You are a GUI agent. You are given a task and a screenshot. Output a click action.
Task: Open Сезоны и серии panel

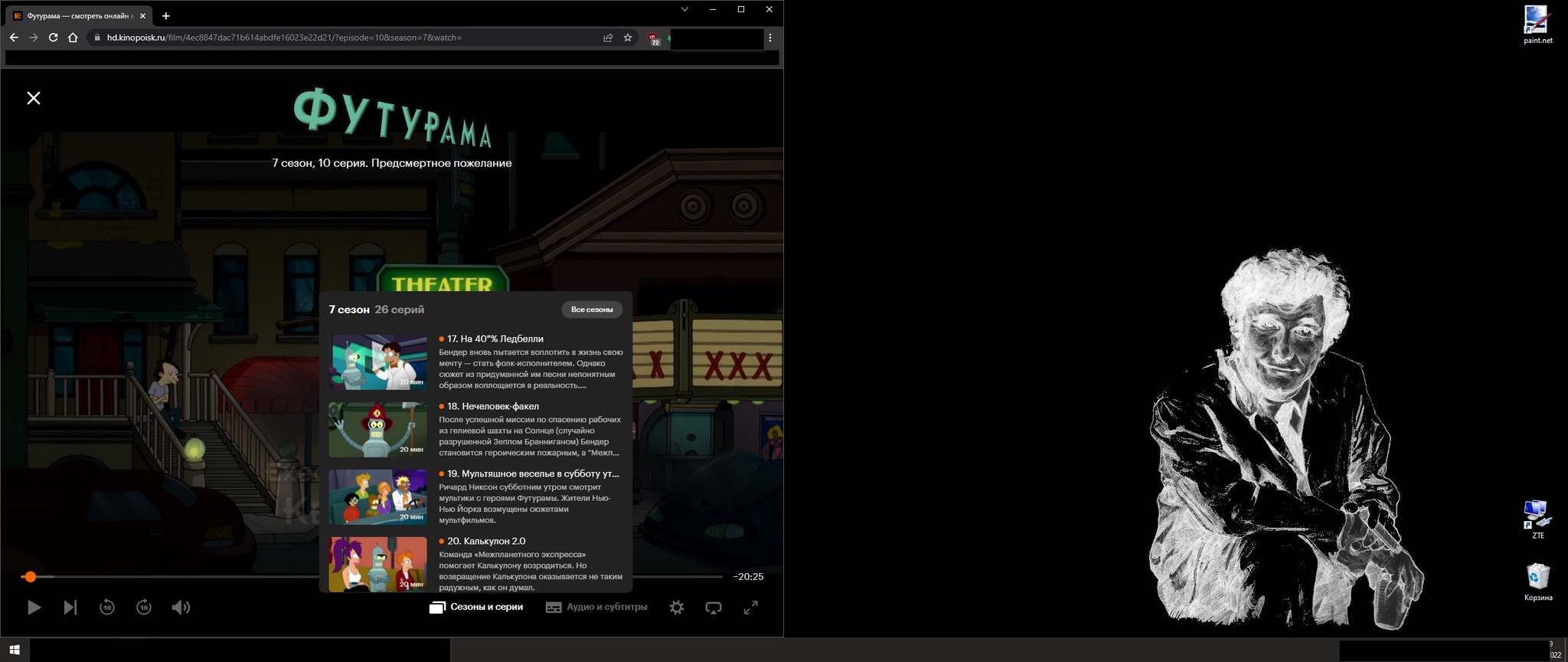pos(476,607)
